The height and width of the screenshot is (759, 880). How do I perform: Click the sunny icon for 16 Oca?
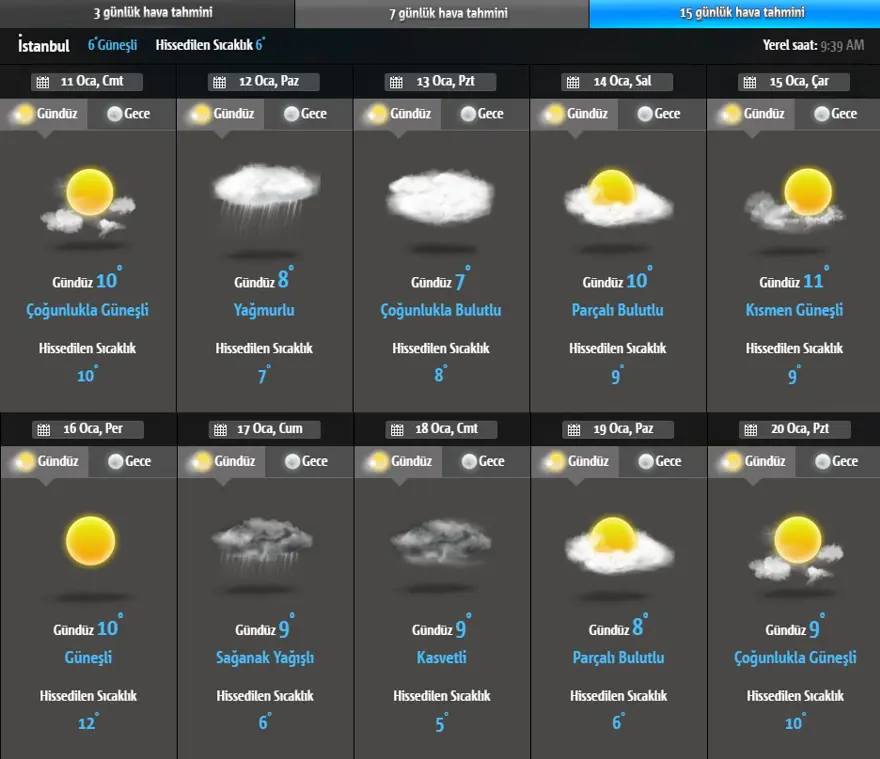91,541
